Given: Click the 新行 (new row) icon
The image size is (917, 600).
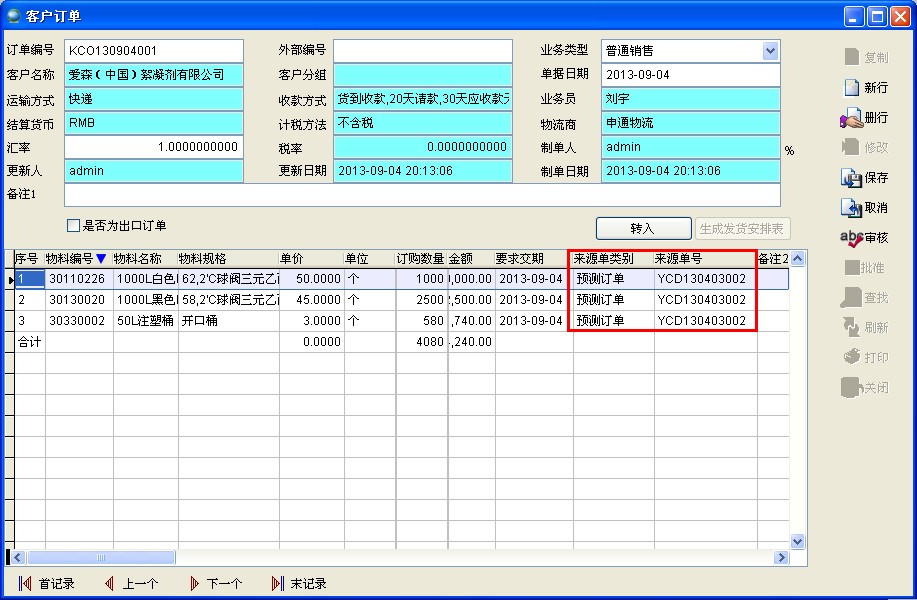Looking at the screenshot, I should [x=851, y=87].
